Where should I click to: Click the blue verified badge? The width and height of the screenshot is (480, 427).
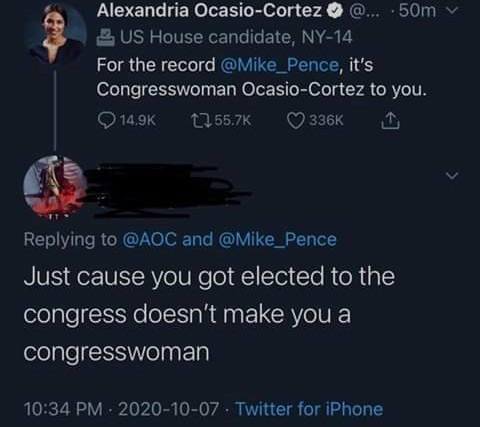[x=335, y=11]
